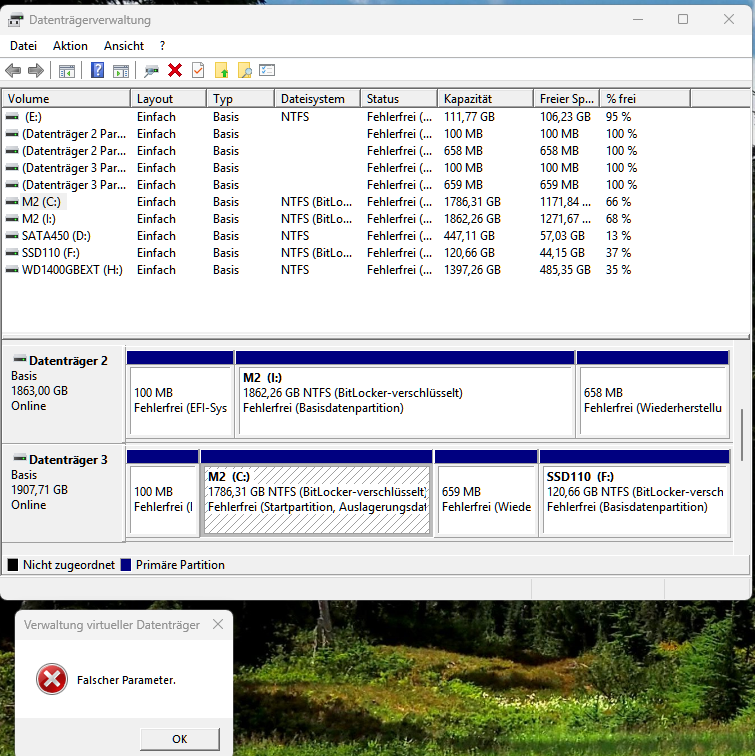The width and height of the screenshot is (755, 756).
Task: Open the Aktion menu
Action: coord(70,46)
